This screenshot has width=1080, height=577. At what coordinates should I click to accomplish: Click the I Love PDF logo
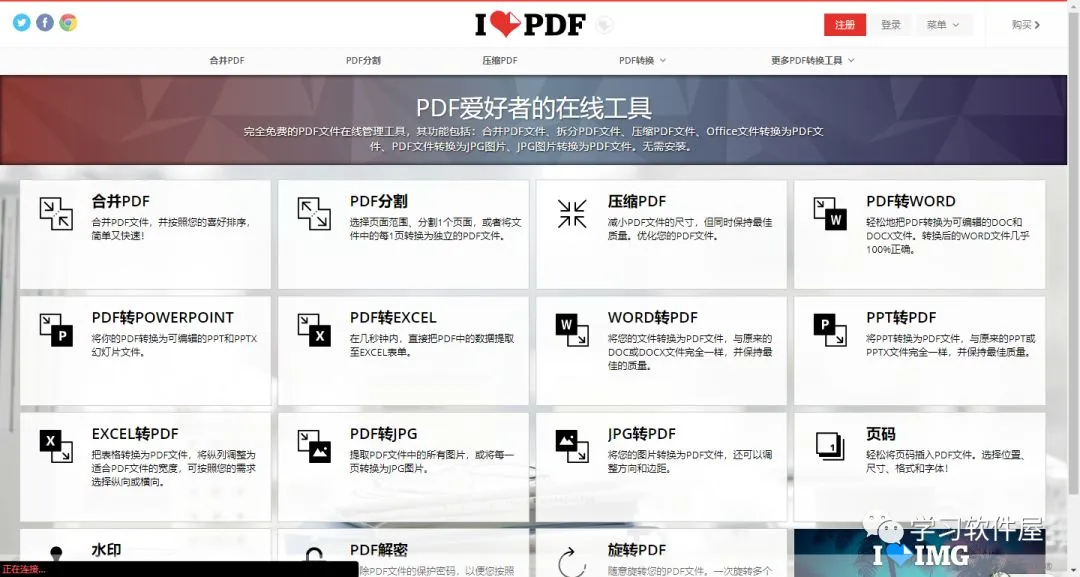530,25
